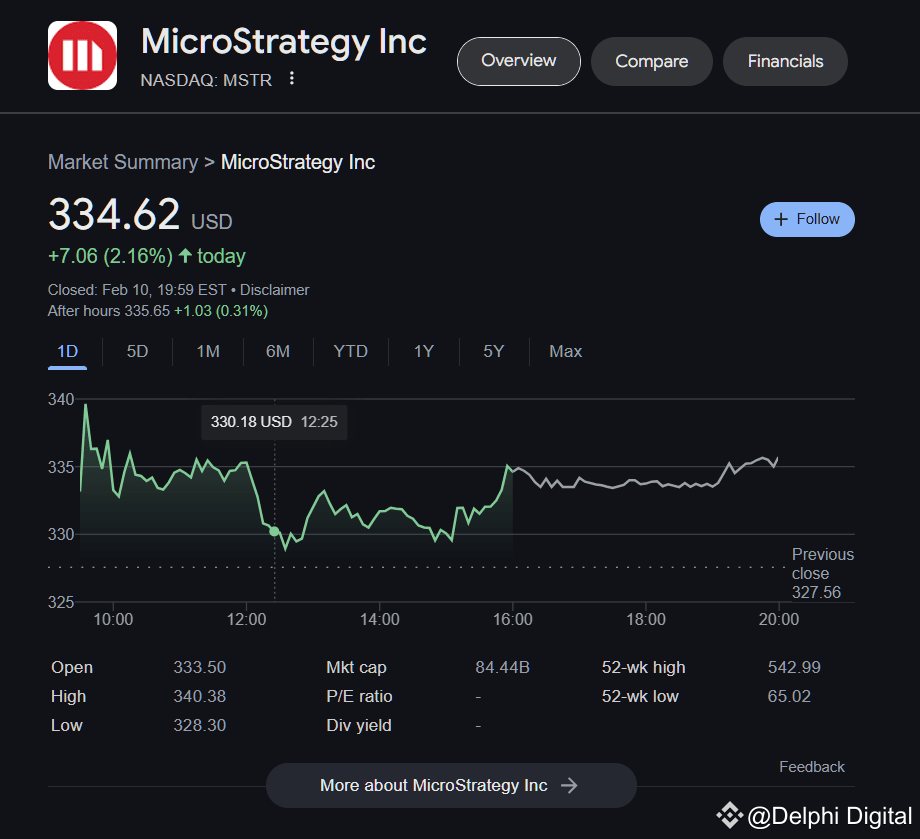This screenshot has height=839, width=920.
Task: Select the 1D chart range
Action: click(x=68, y=351)
